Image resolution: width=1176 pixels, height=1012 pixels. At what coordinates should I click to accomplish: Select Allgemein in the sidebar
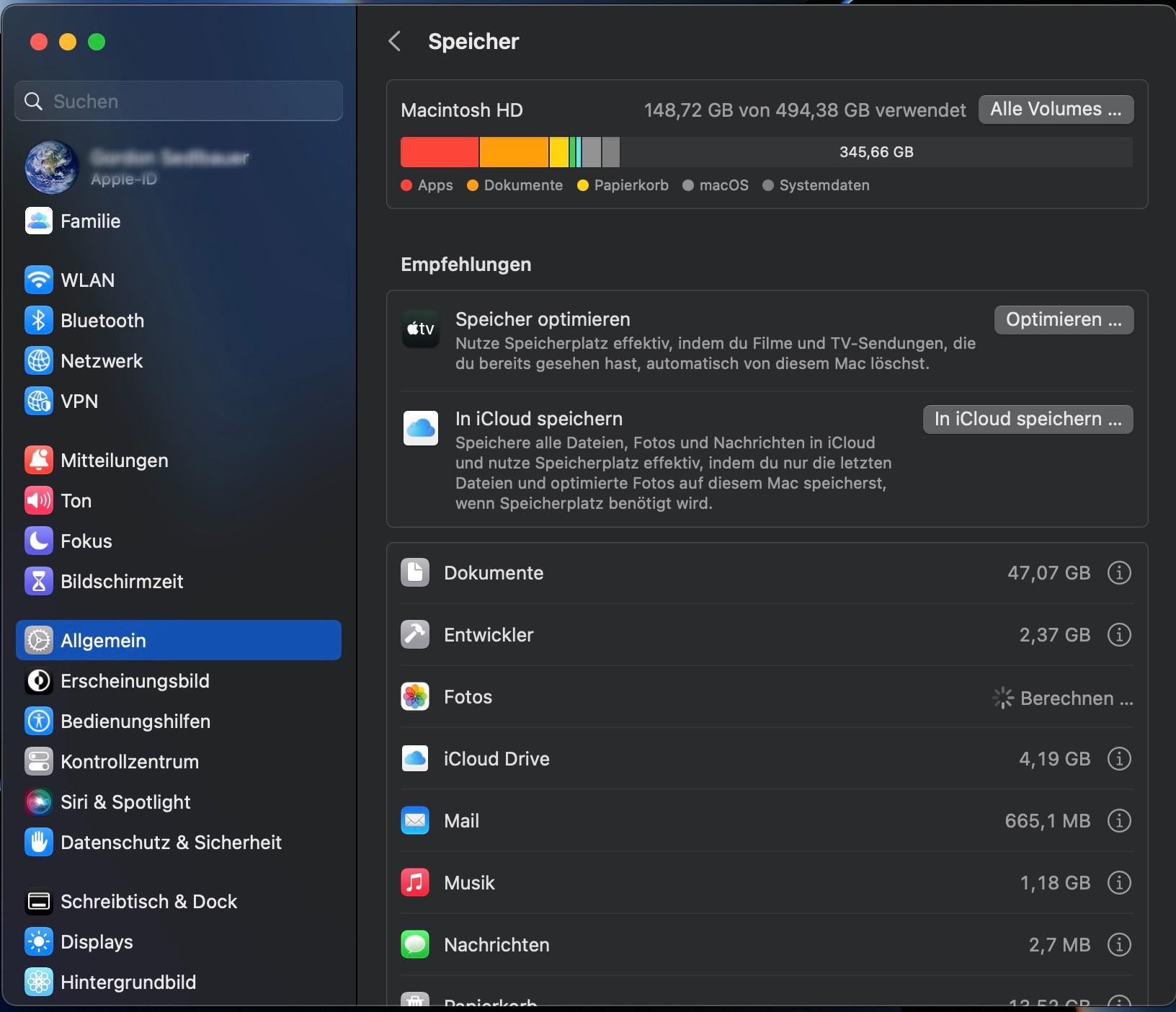[179, 640]
